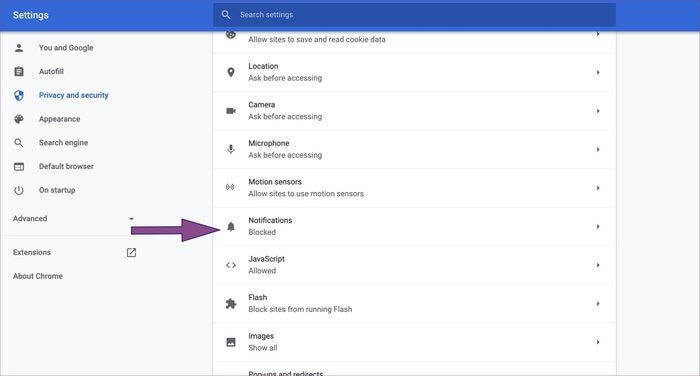
Task: Open JavaScript settings via its arrow
Action: (598, 265)
